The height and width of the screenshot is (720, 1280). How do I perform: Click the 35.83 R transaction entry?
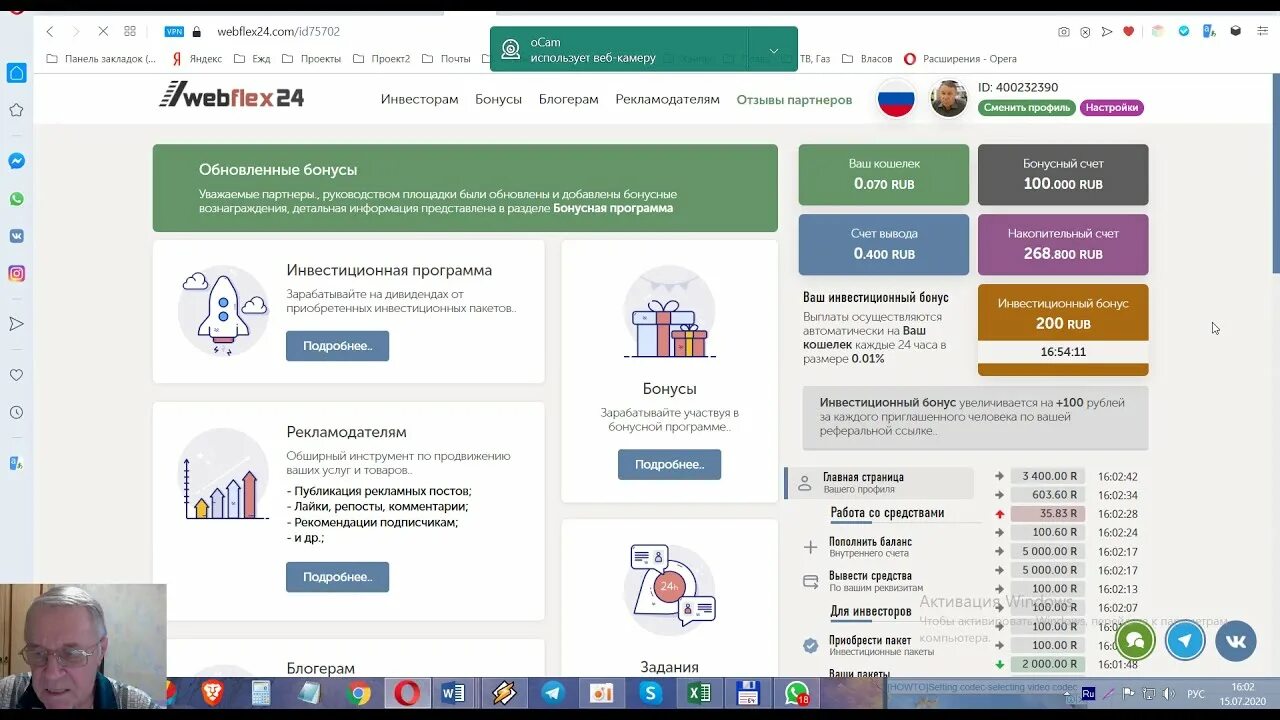point(1047,514)
